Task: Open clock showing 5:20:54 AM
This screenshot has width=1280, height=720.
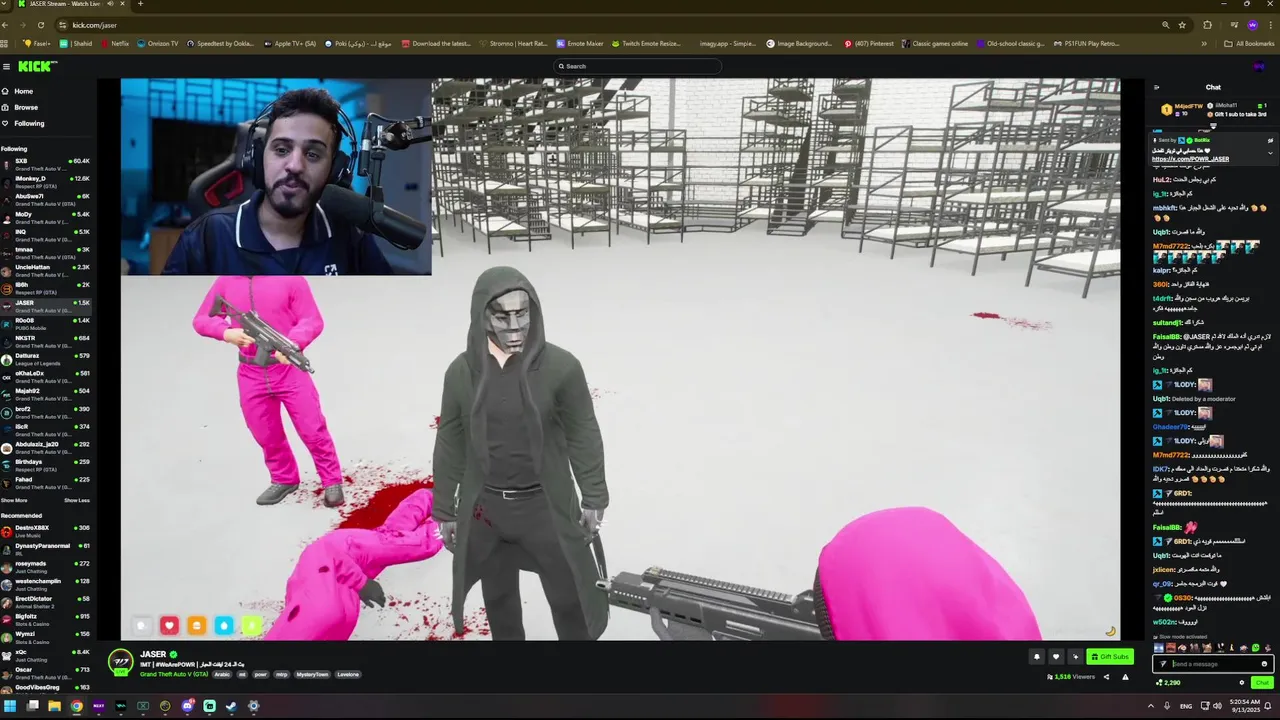Action: point(1246,706)
